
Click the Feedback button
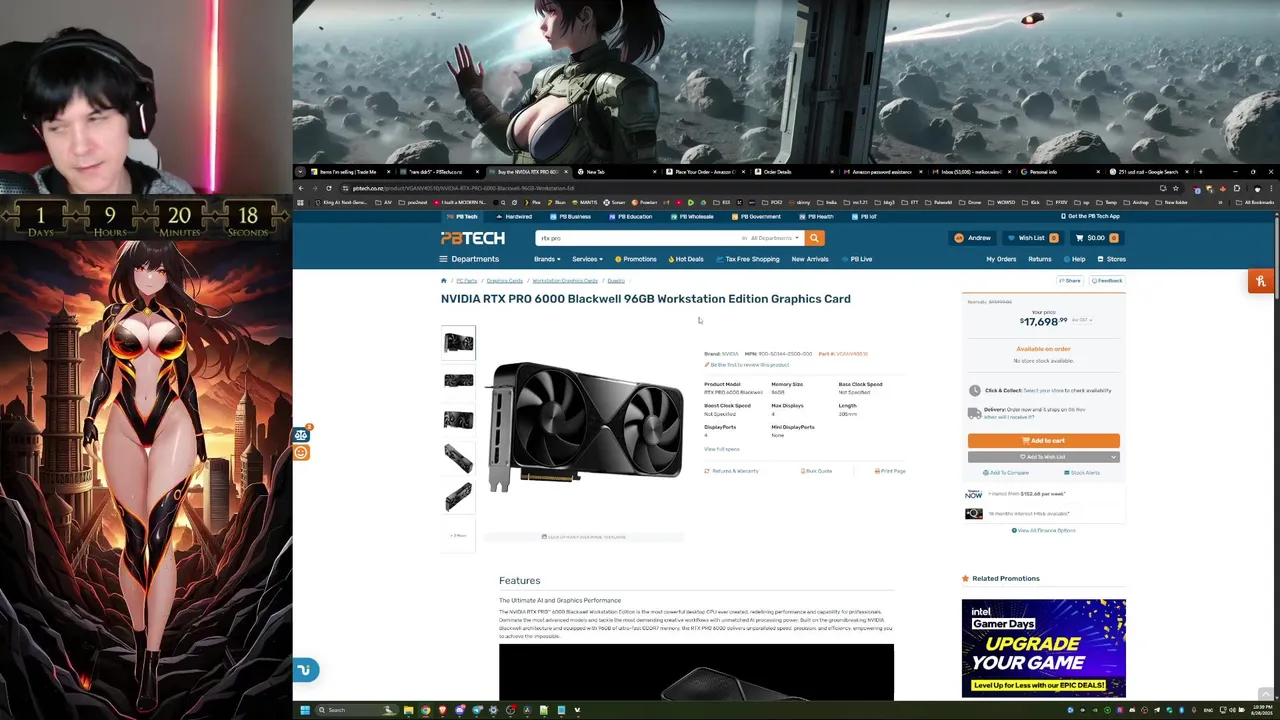click(1107, 281)
